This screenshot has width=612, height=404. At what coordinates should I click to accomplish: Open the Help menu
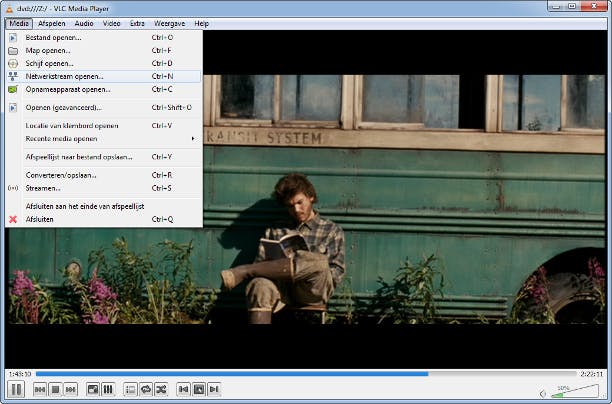point(201,23)
